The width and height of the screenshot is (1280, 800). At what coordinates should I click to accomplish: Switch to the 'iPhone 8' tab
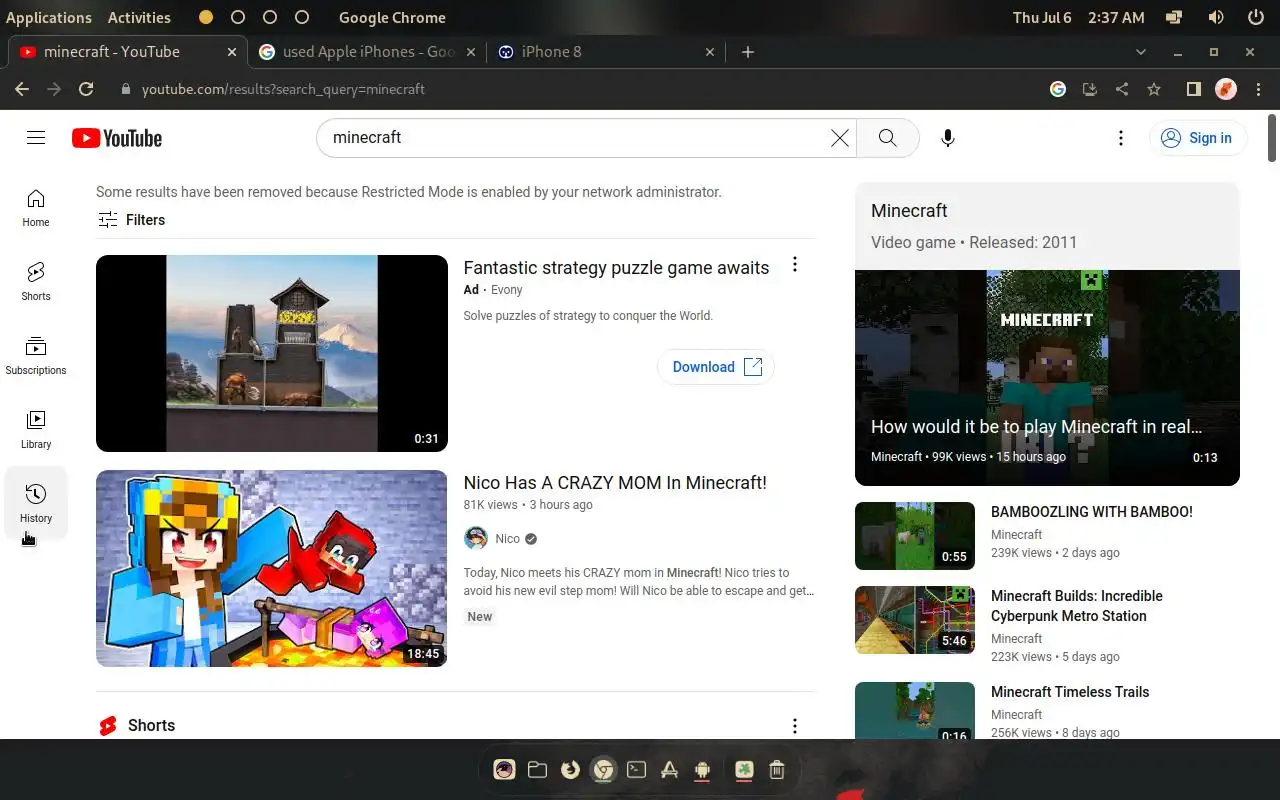(608, 52)
